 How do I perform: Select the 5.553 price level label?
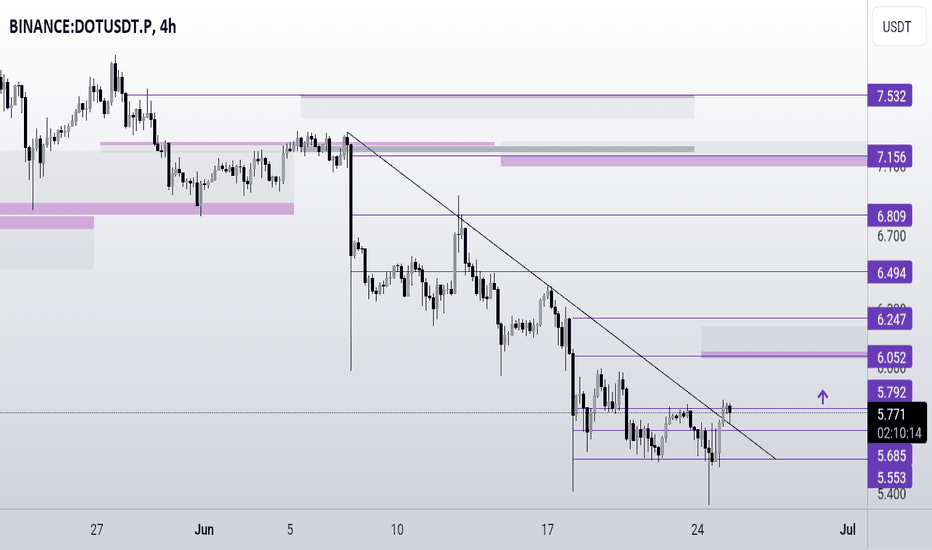tap(890, 477)
